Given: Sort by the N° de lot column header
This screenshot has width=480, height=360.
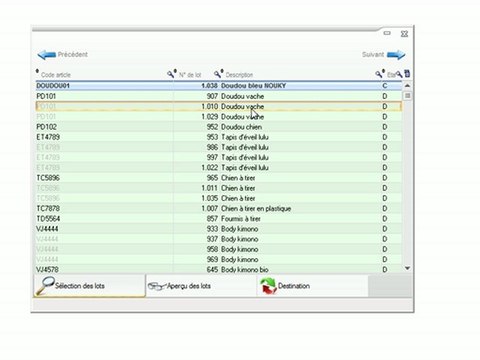Looking at the screenshot, I should point(190,75).
